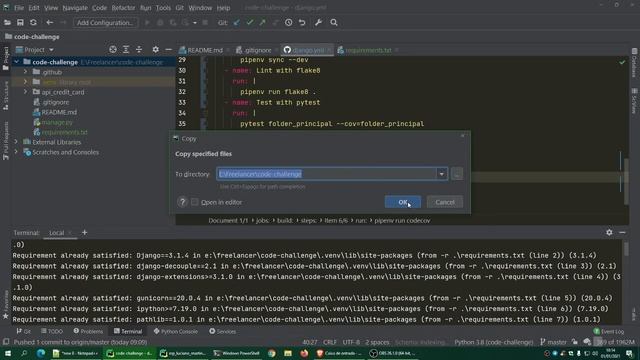Open the Tools menu
640x360 pixels.
[163, 8]
